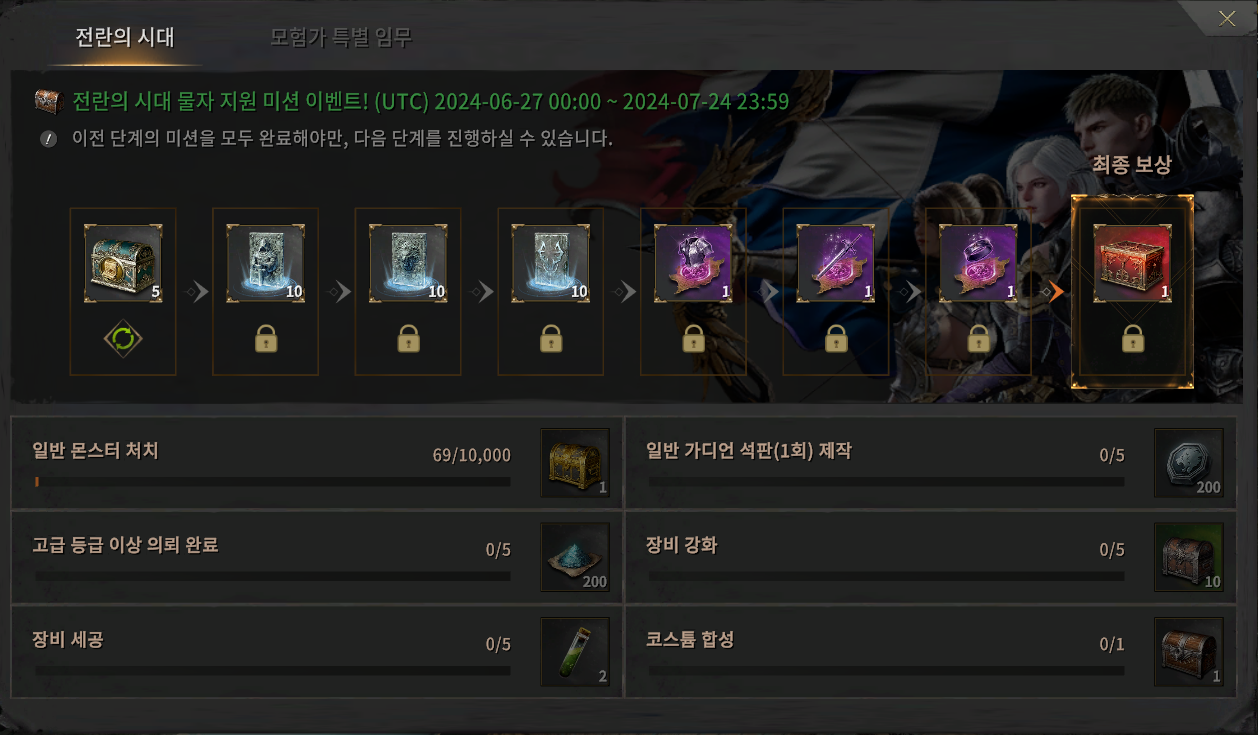Click the lock under second reward card
The image size is (1258, 735).
coord(266,339)
